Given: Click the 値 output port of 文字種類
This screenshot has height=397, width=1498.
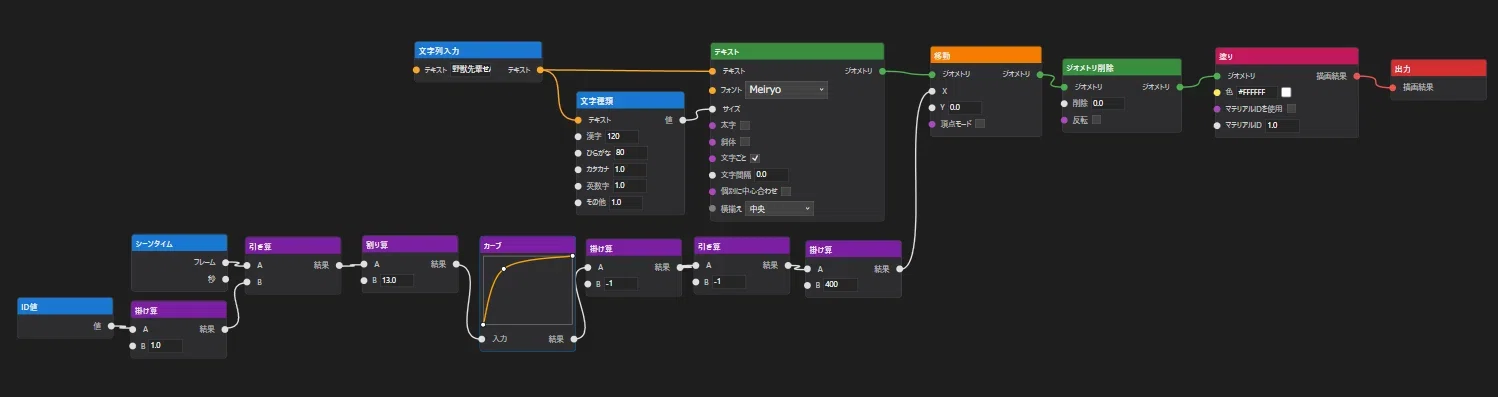Looking at the screenshot, I should click(x=683, y=120).
